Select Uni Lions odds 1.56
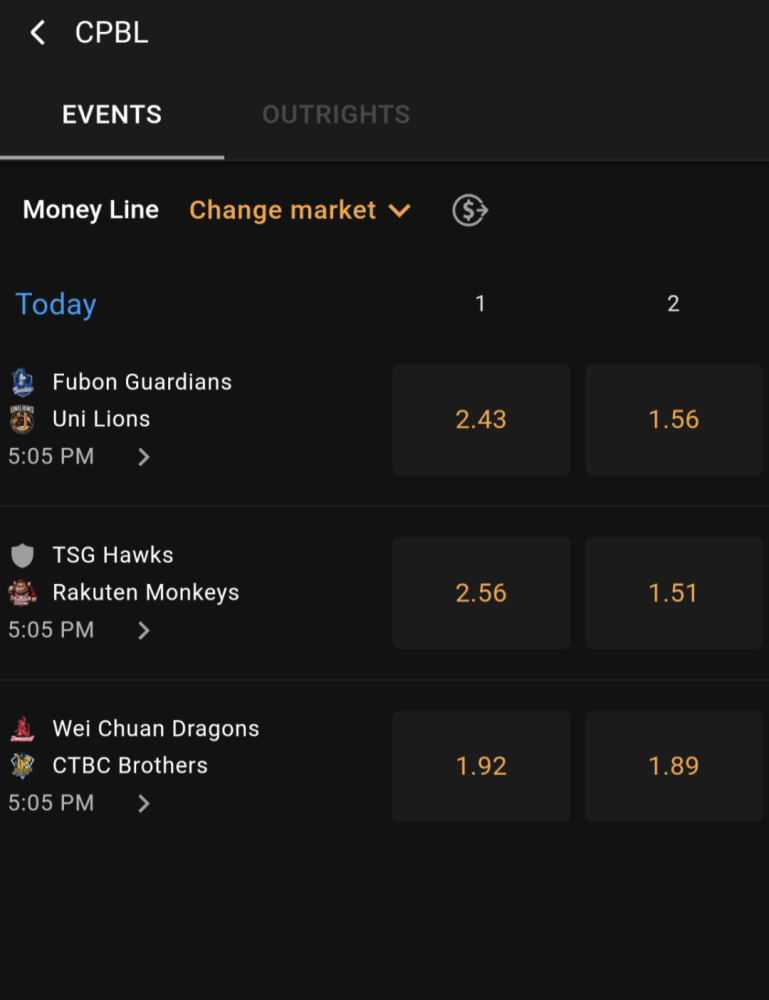Viewport: 769px width, 1000px height. [674, 420]
